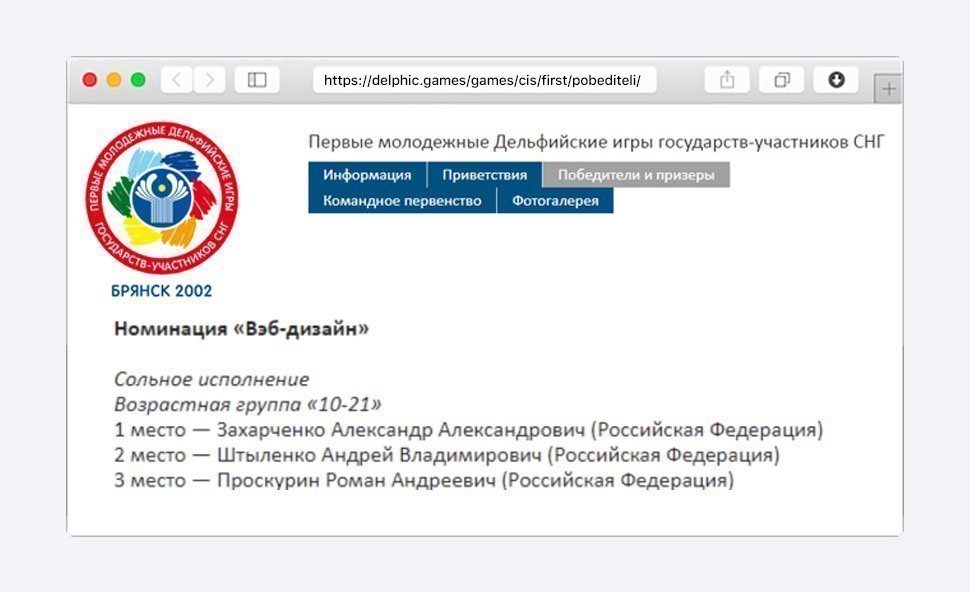Go forward with the browser forward arrow

click(x=210, y=80)
